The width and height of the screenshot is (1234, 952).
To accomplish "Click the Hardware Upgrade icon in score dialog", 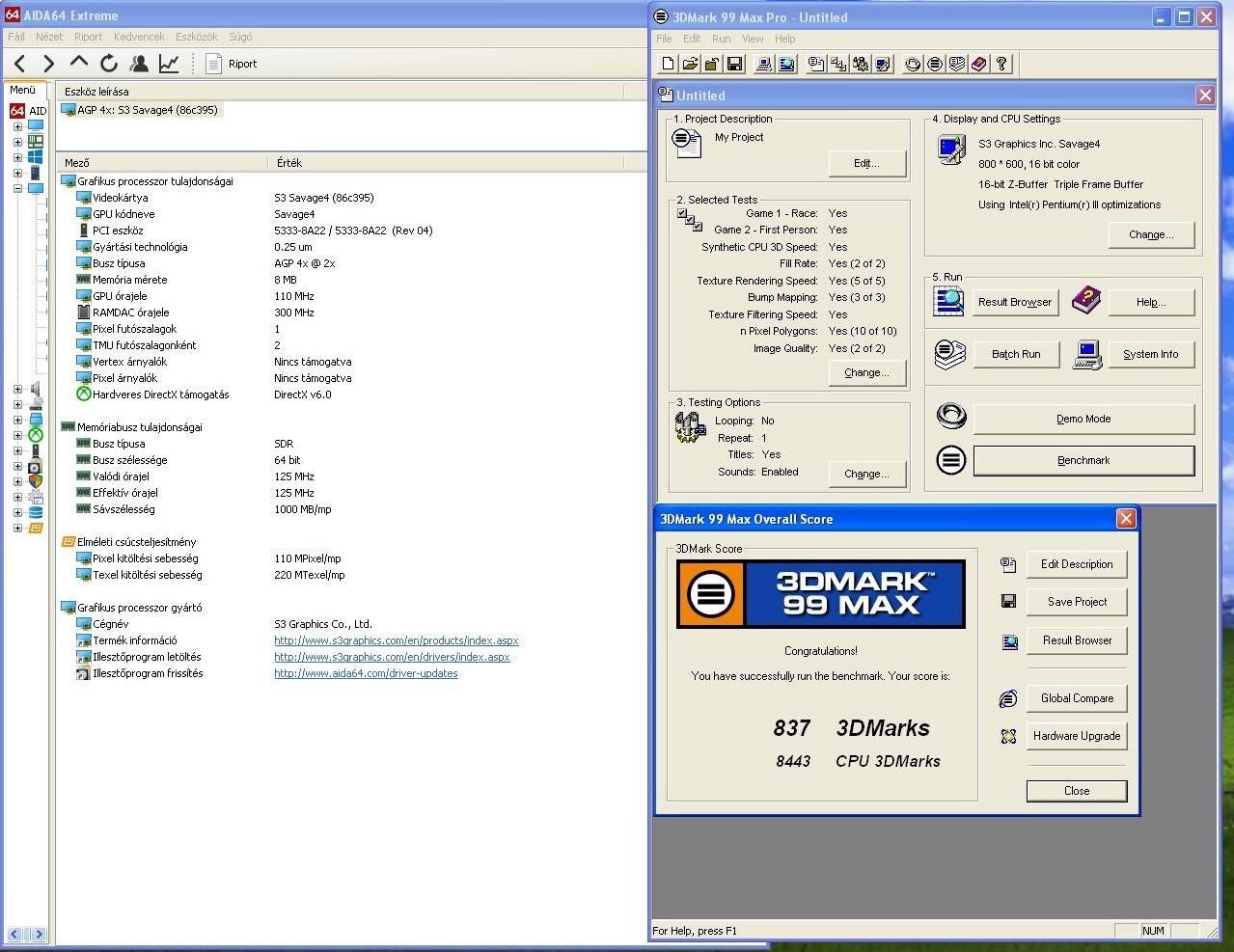I will pos(1008,736).
